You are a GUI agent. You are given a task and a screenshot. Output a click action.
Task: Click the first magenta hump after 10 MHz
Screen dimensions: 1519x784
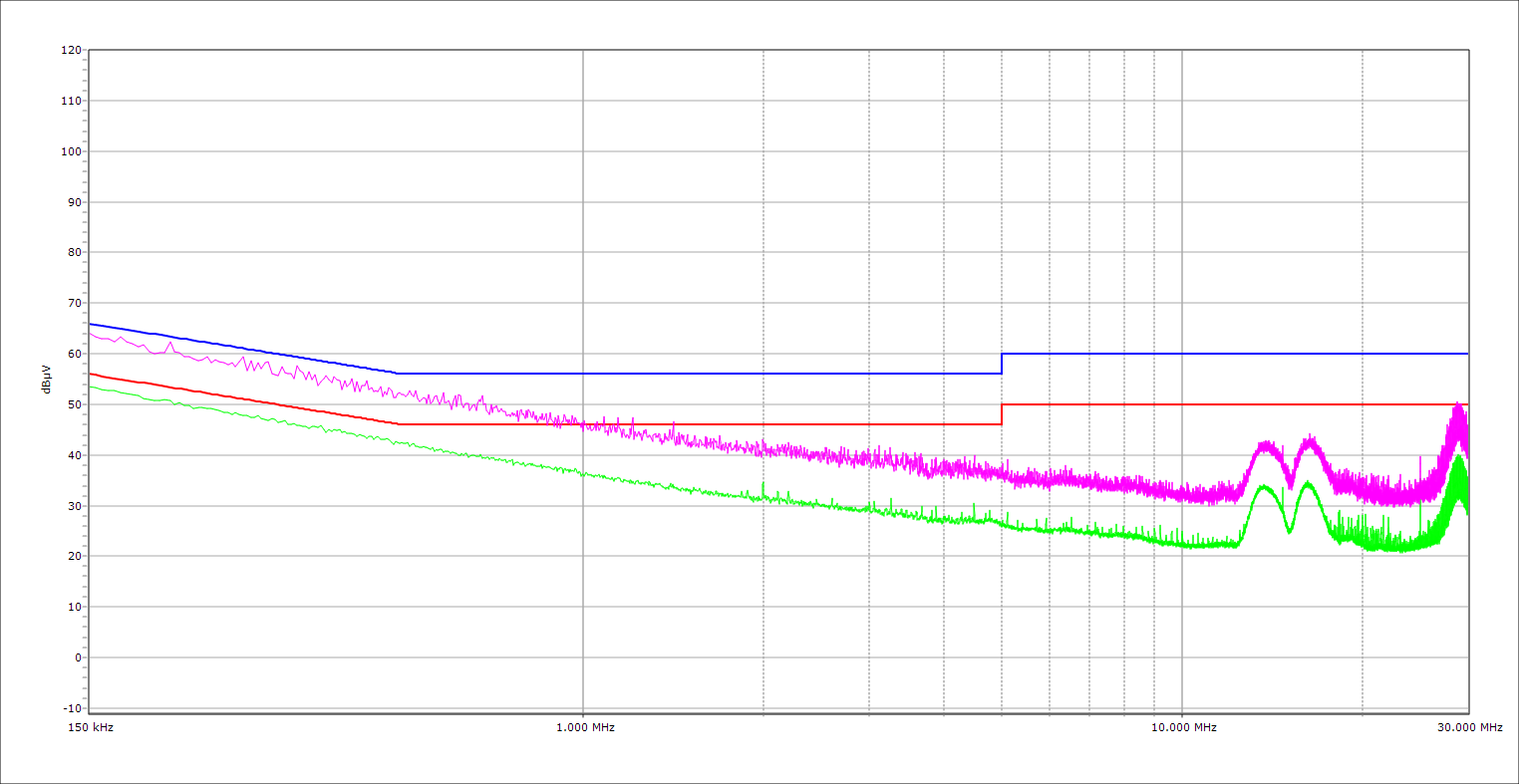click(1265, 444)
